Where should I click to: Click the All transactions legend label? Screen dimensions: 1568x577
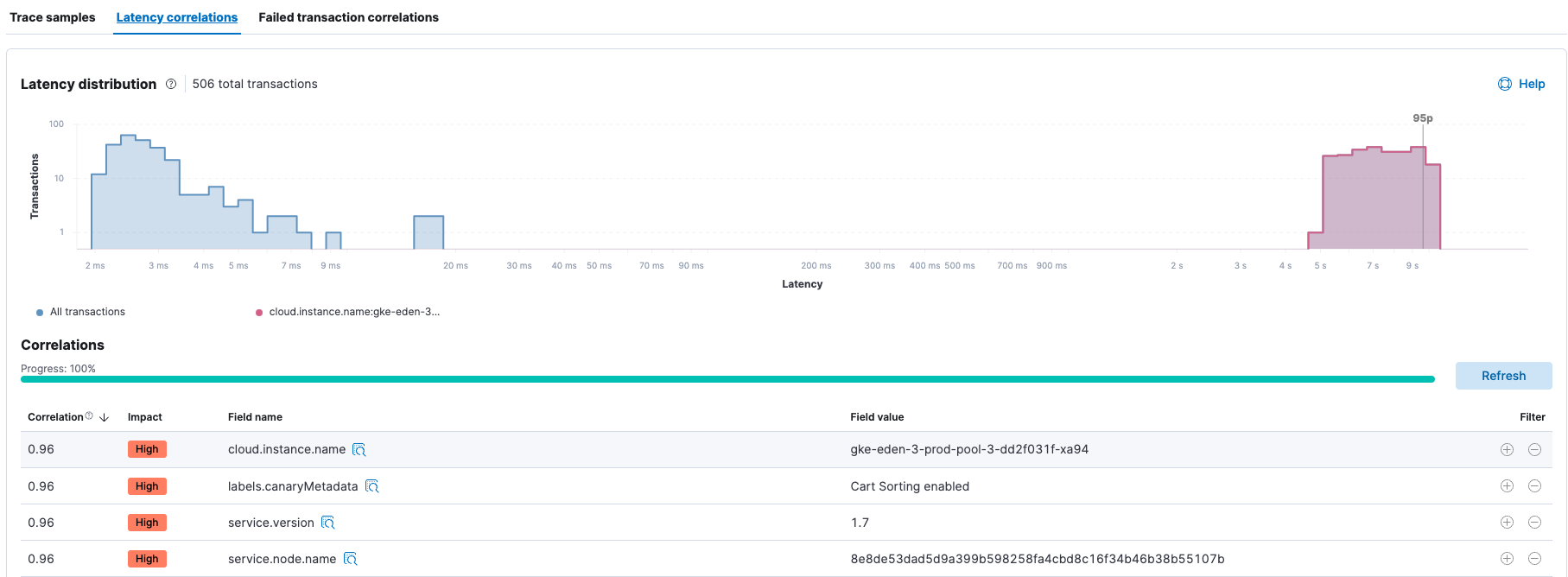tap(87, 312)
